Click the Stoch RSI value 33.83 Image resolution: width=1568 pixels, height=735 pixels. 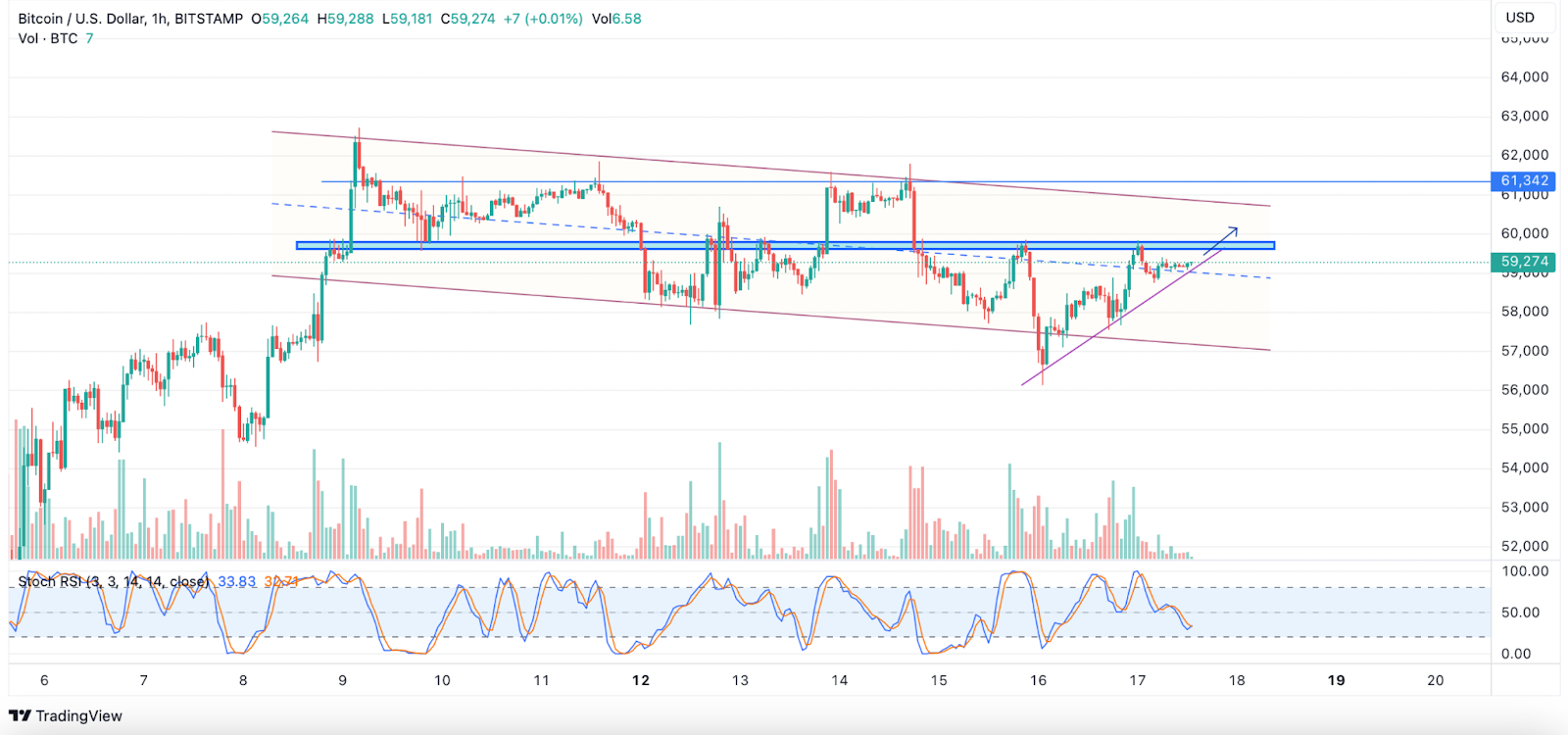pyautogui.click(x=236, y=582)
